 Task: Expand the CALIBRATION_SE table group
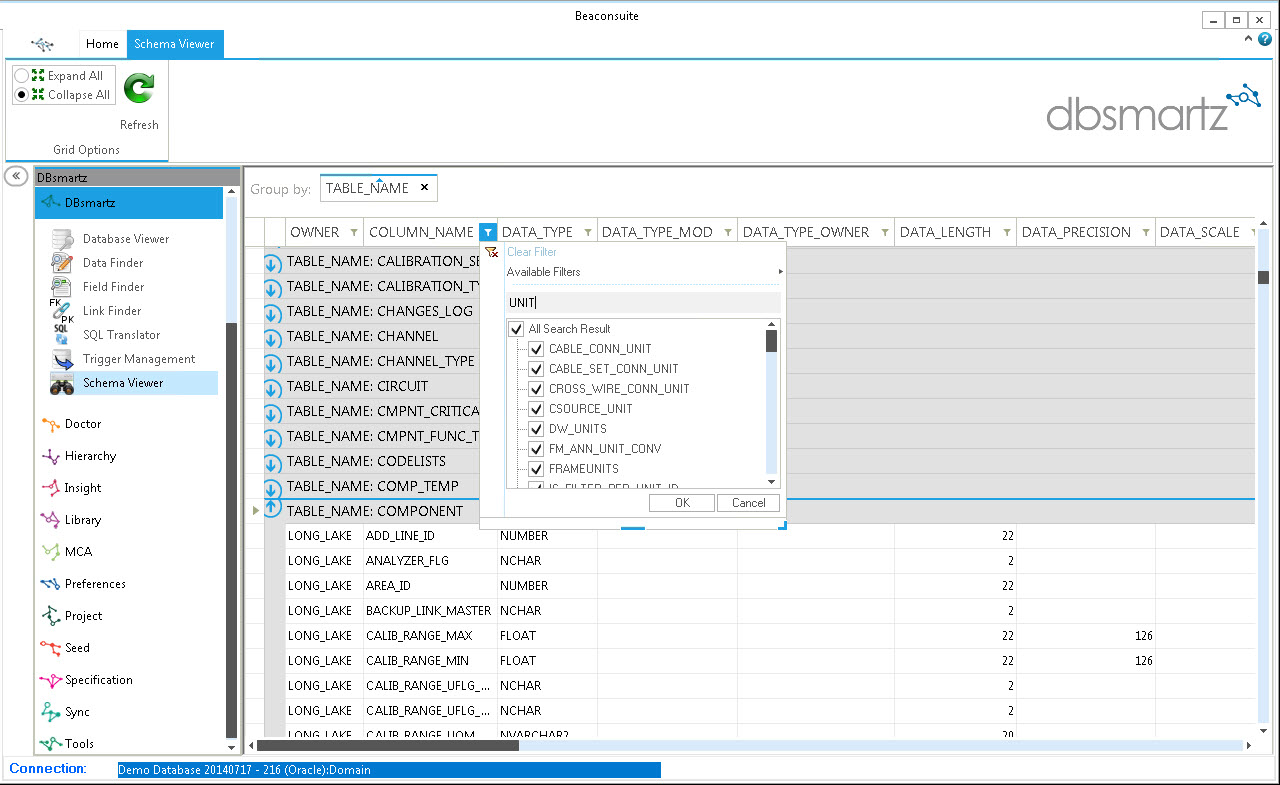tap(272, 263)
